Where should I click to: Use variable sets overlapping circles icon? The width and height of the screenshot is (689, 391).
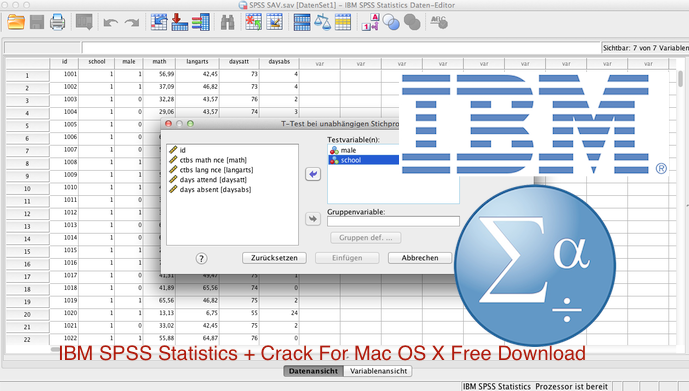point(391,22)
